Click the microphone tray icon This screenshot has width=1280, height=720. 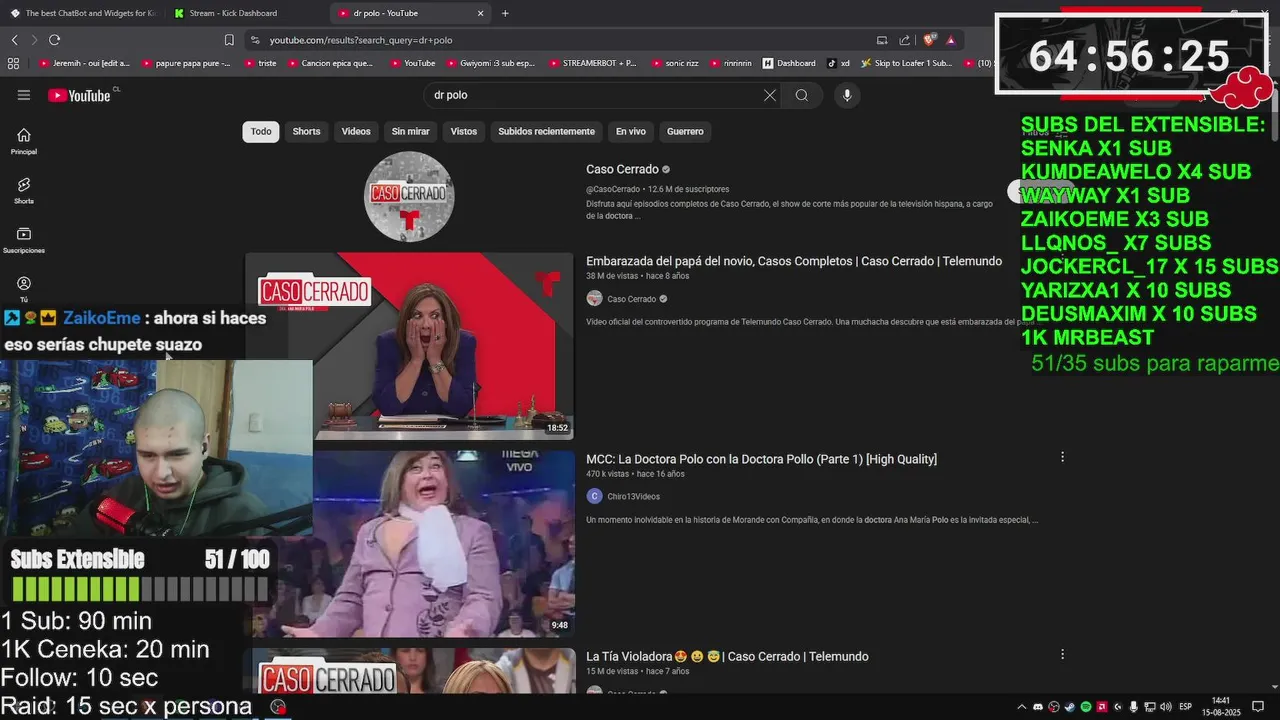[x=1134, y=707]
